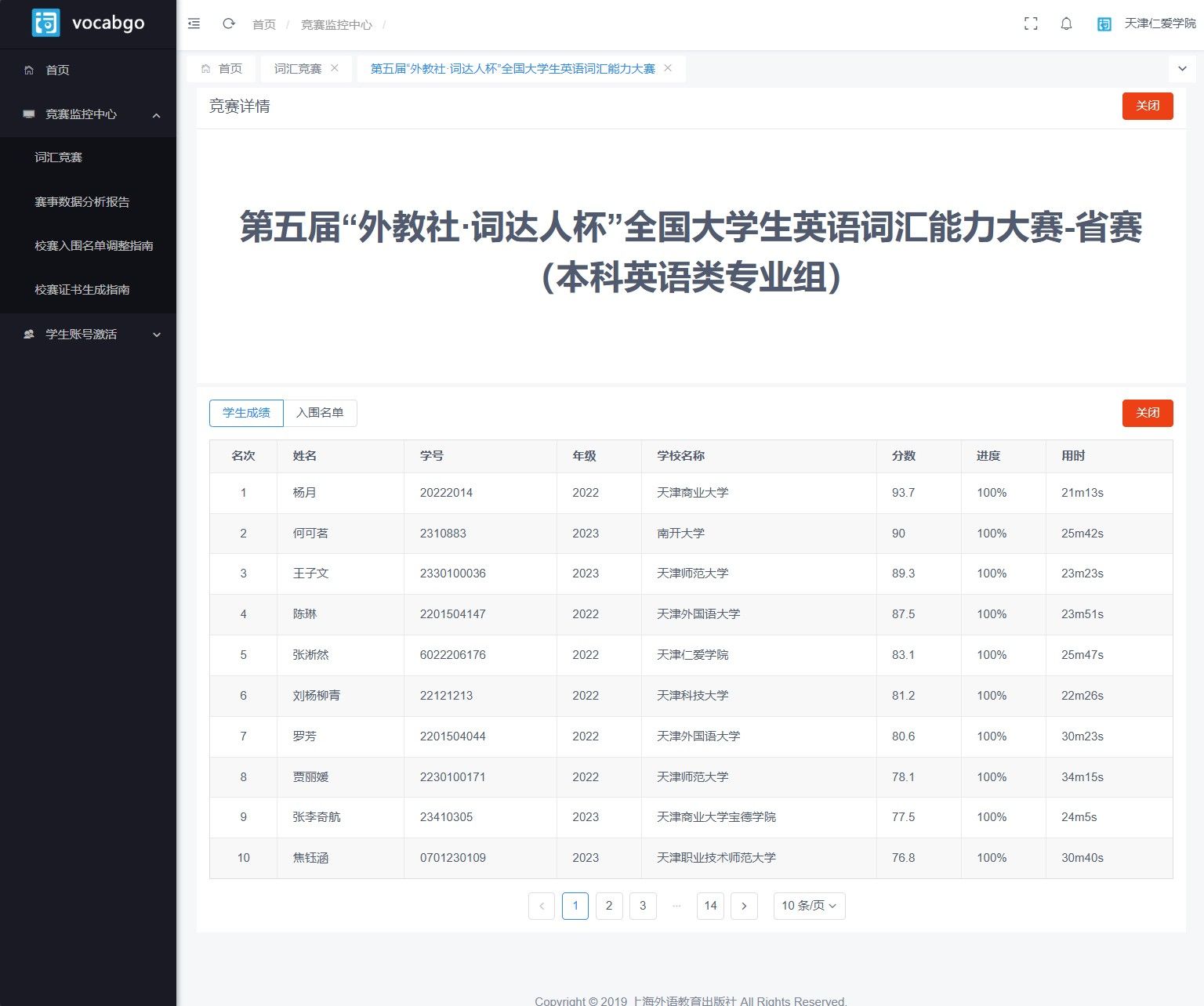The width and height of the screenshot is (1204, 1006).
Task: Select the 第五届“外教社·词达人杯” page tab
Action: point(521,69)
